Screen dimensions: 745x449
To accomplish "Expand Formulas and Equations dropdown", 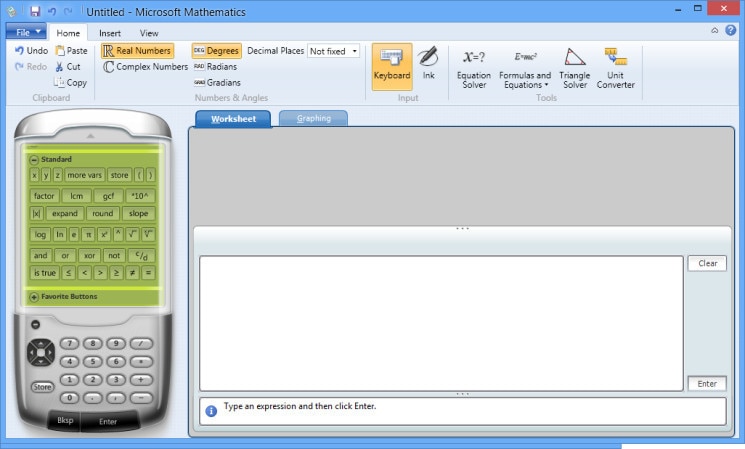I will 525,68.
